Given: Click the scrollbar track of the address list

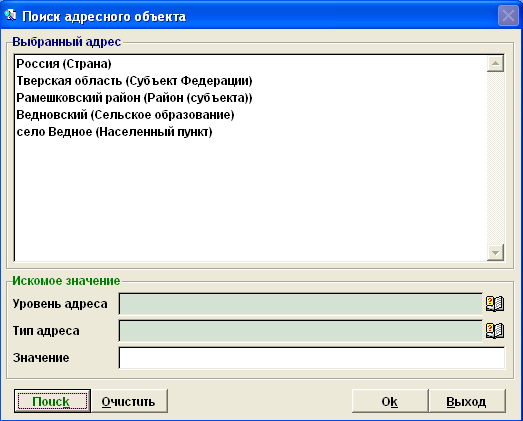Looking at the screenshot, I should (x=495, y=158).
